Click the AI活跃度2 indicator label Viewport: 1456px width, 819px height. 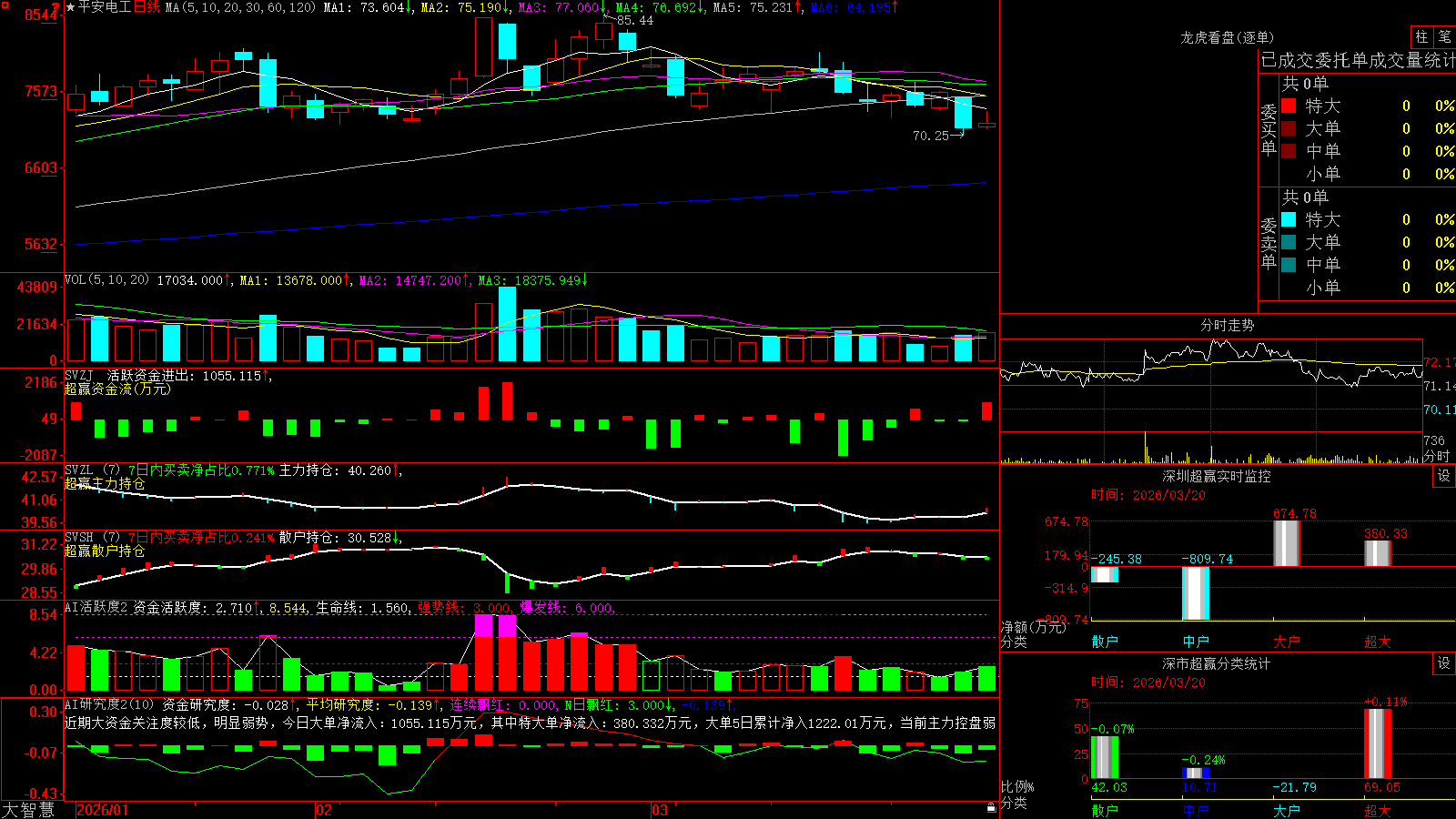[96, 608]
